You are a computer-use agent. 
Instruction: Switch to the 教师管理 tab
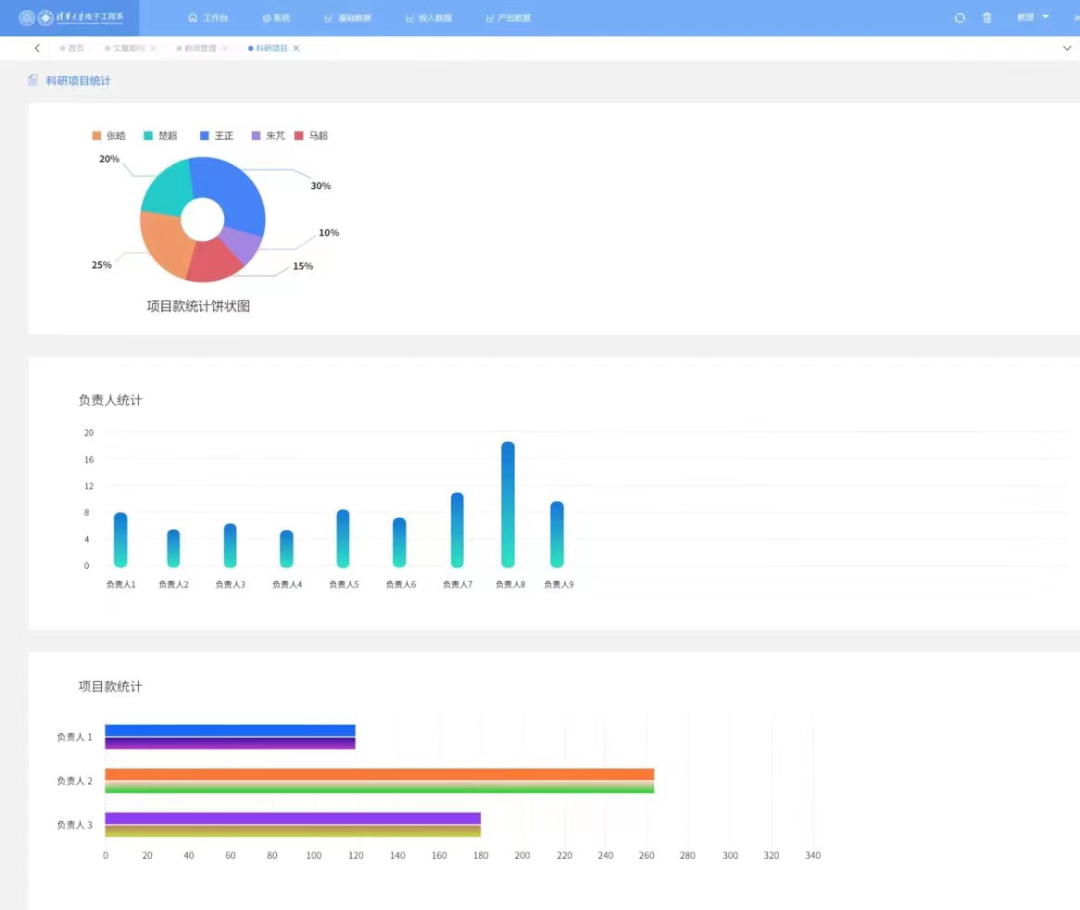pos(197,48)
